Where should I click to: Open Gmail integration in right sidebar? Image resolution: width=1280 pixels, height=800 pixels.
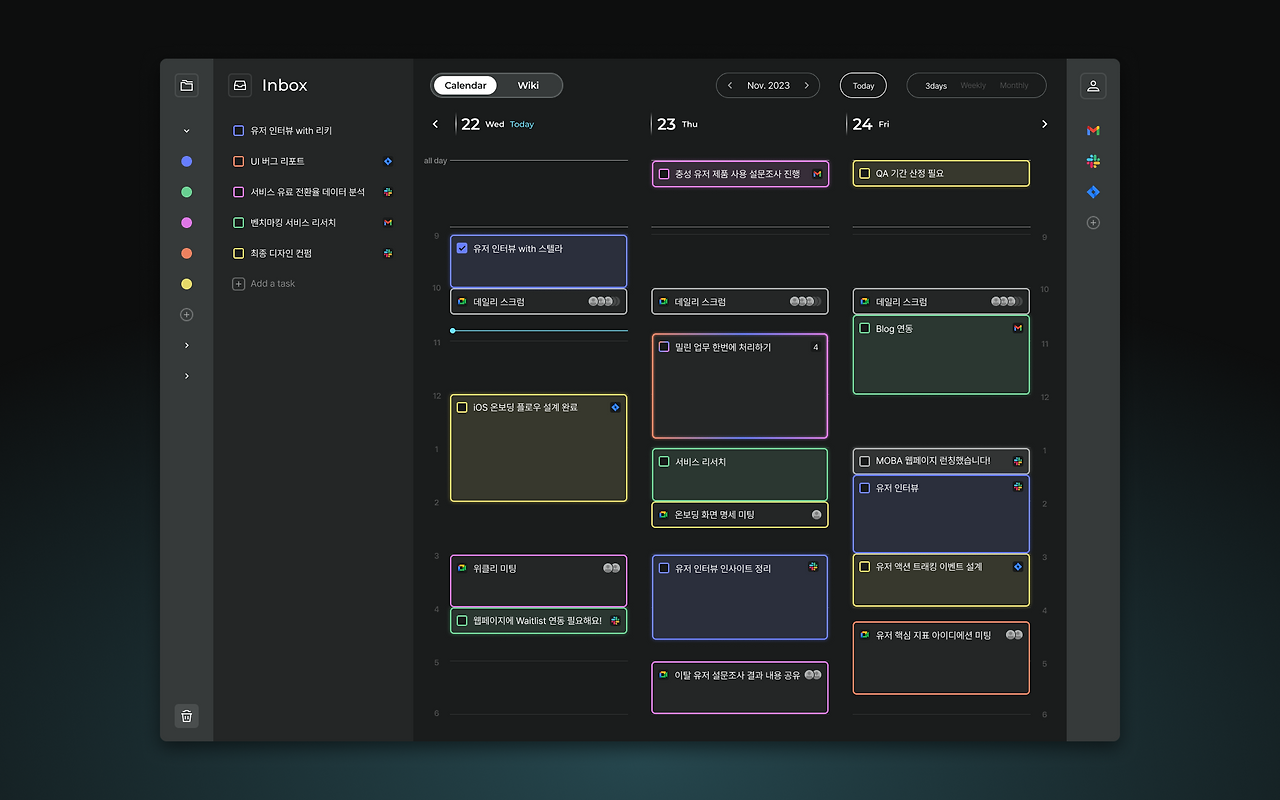[1093, 130]
